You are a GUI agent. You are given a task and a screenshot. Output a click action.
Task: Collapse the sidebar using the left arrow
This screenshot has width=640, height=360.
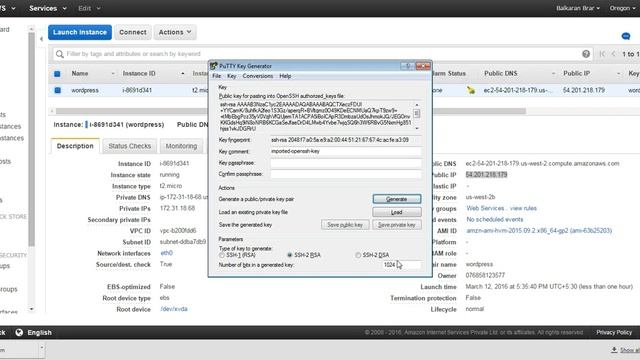tap(41, 39)
